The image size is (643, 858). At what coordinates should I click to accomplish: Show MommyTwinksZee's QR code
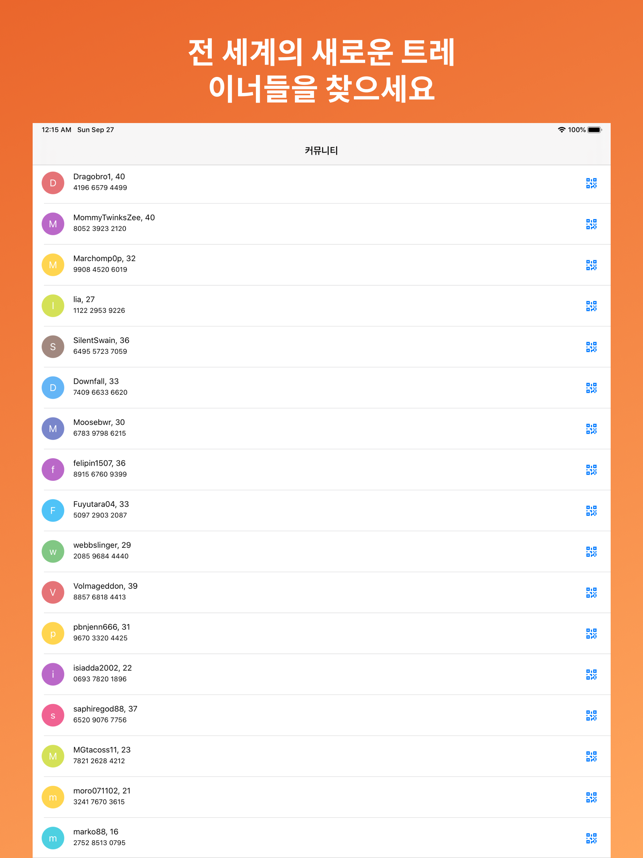[591, 224]
